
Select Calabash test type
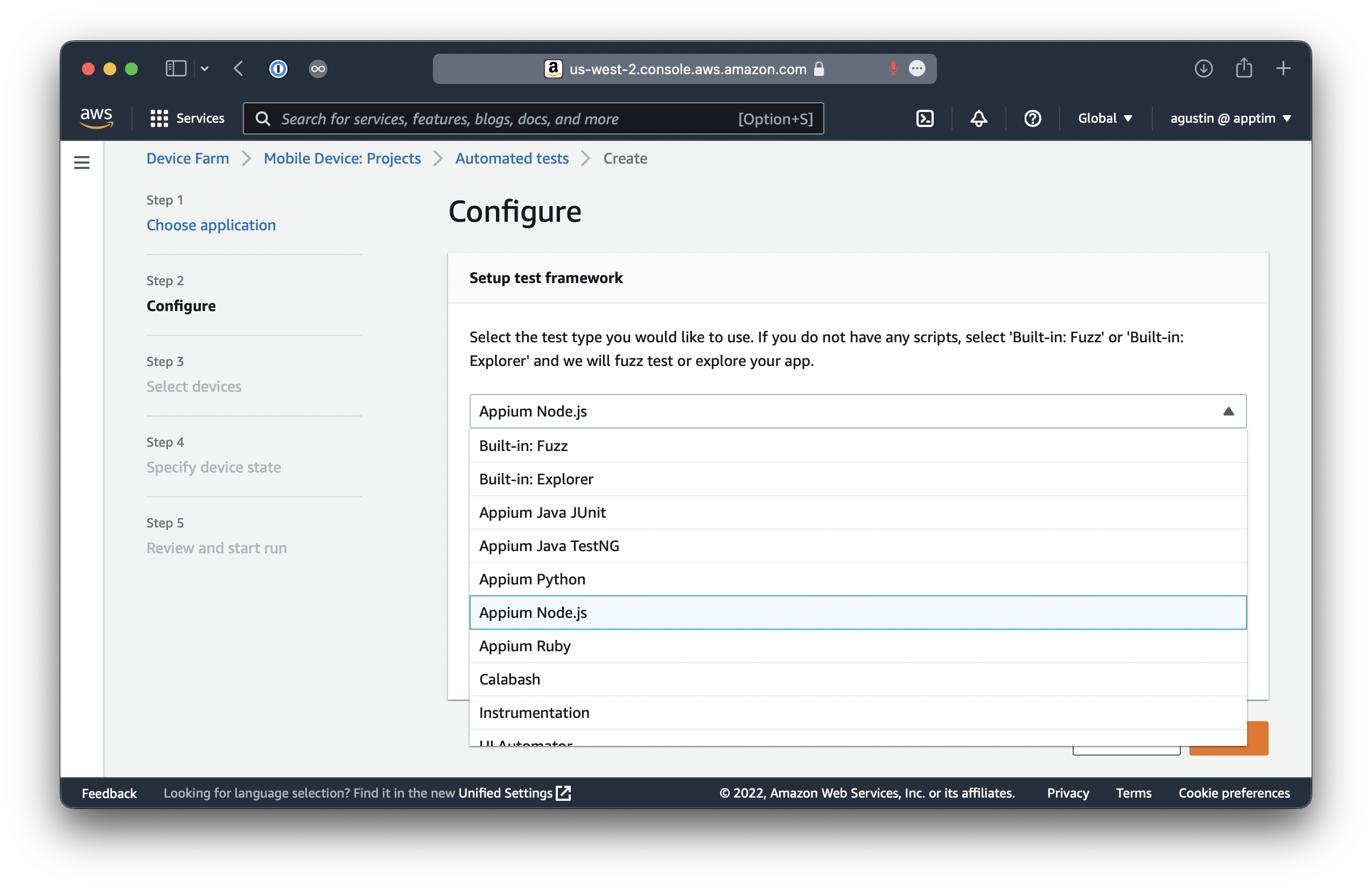point(509,679)
